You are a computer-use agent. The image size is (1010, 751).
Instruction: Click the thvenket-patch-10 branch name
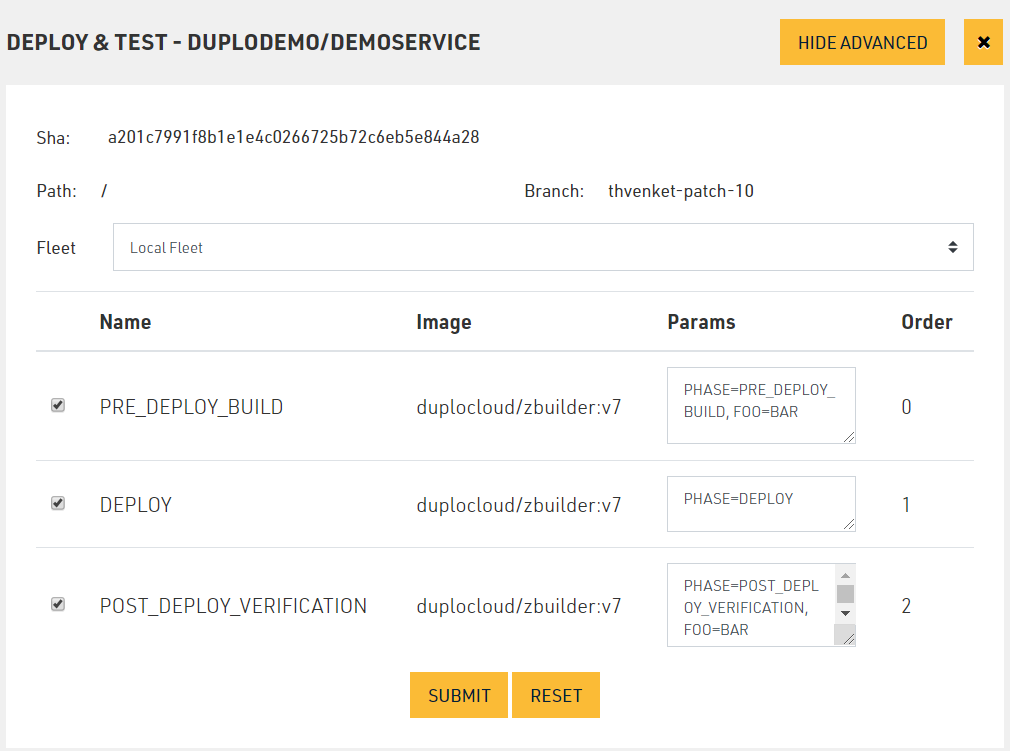tap(680, 191)
